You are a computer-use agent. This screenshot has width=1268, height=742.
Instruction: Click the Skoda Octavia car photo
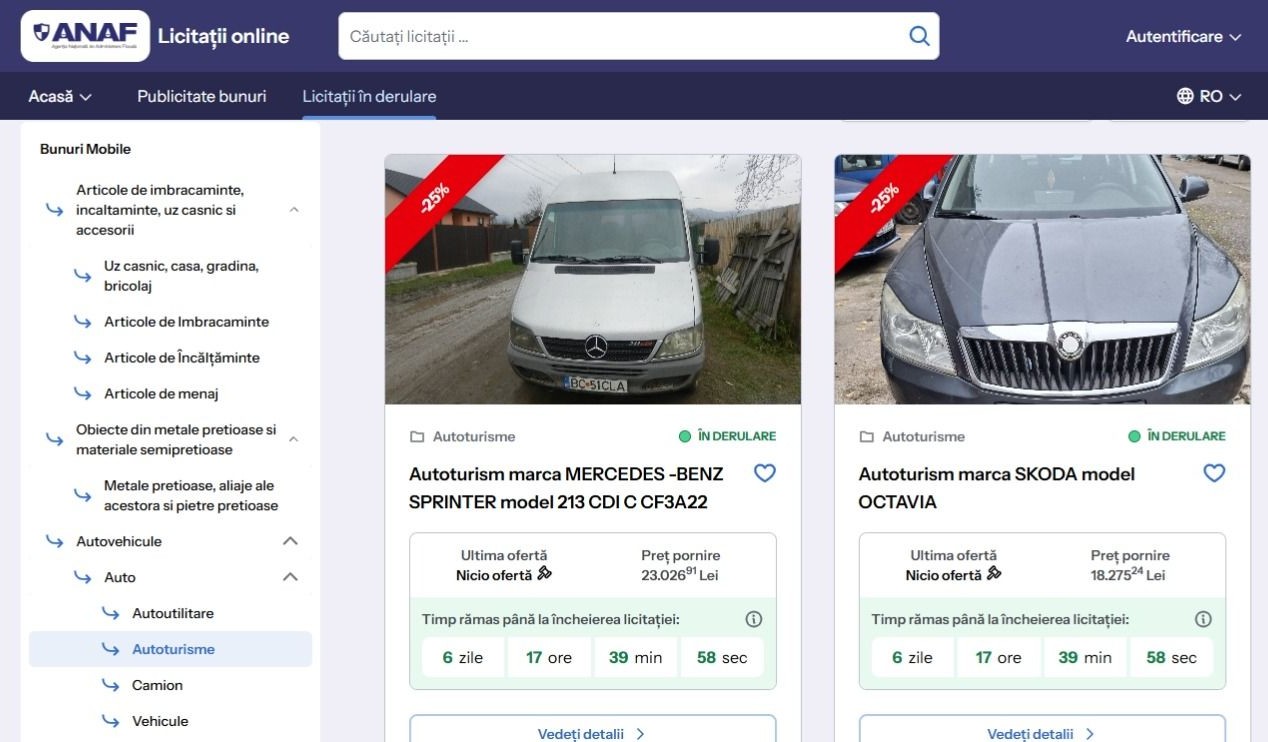(x=1042, y=279)
